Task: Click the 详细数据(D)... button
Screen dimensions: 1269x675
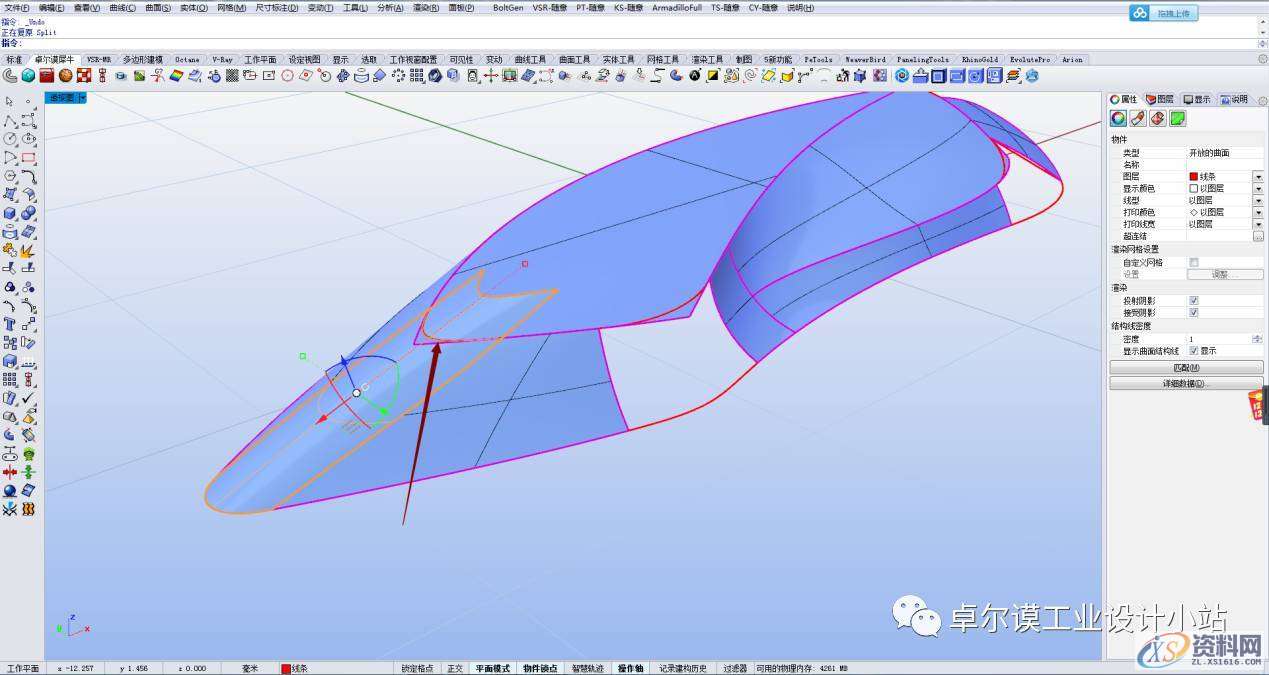Action: 1186,383
